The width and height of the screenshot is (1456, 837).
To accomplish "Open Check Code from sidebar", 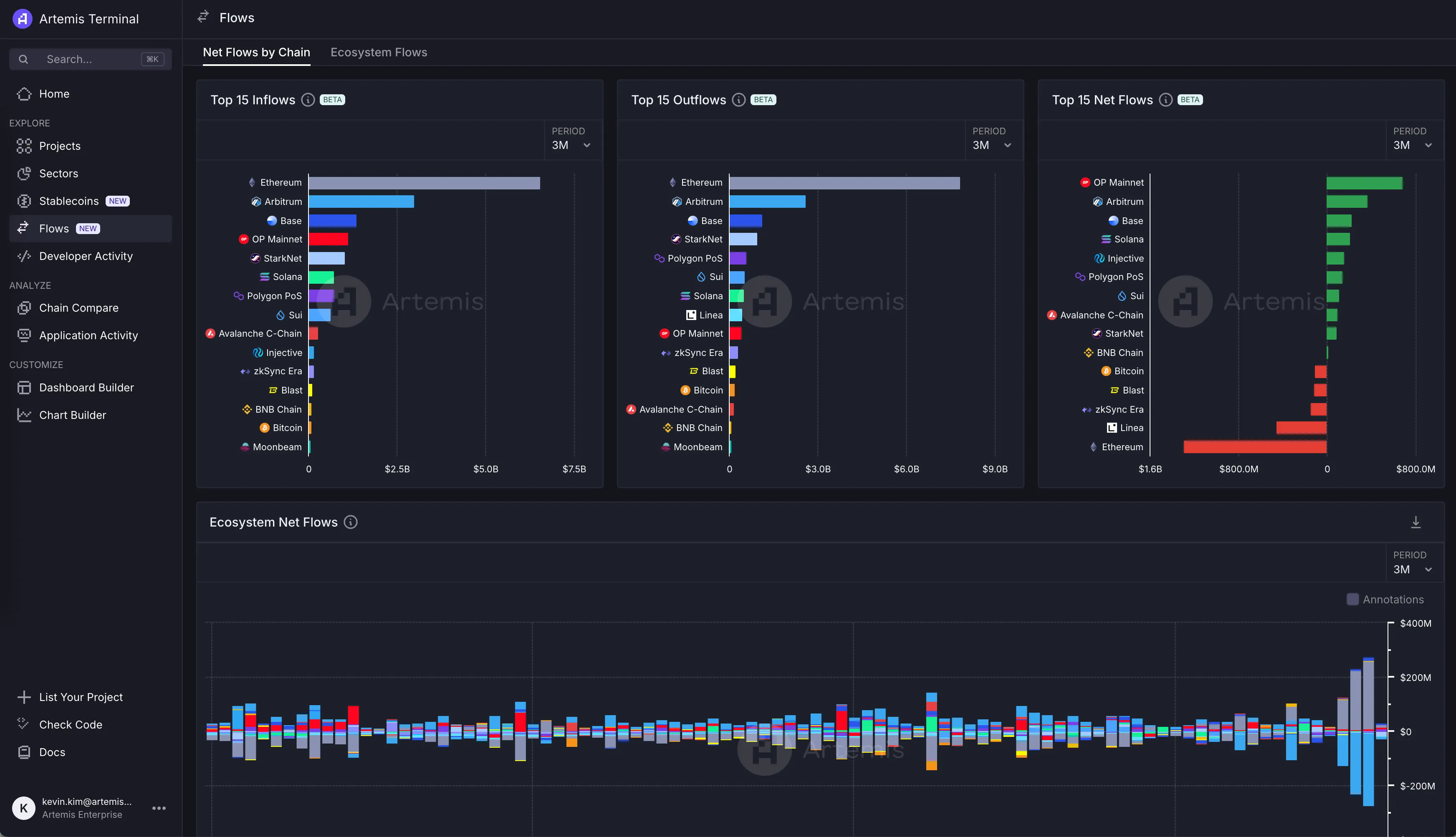I will coord(90,725).
